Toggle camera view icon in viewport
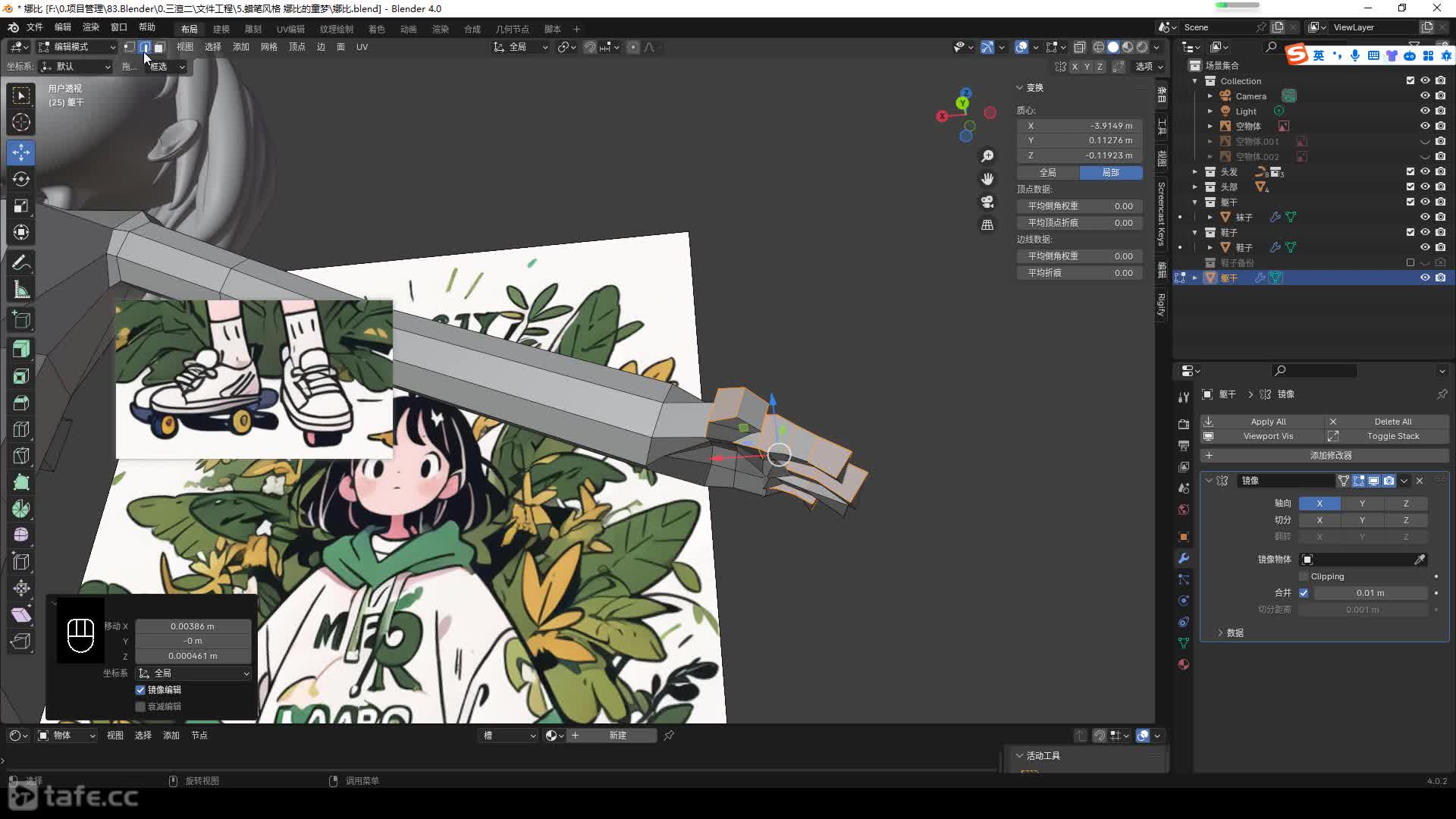This screenshot has height=819, width=1456. coord(987,202)
